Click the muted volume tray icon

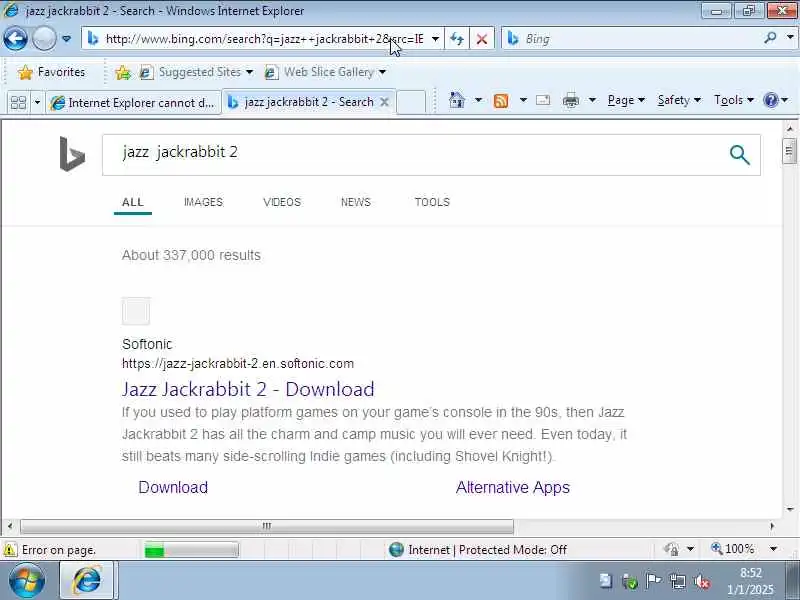pyautogui.click(x=702, y=581)
